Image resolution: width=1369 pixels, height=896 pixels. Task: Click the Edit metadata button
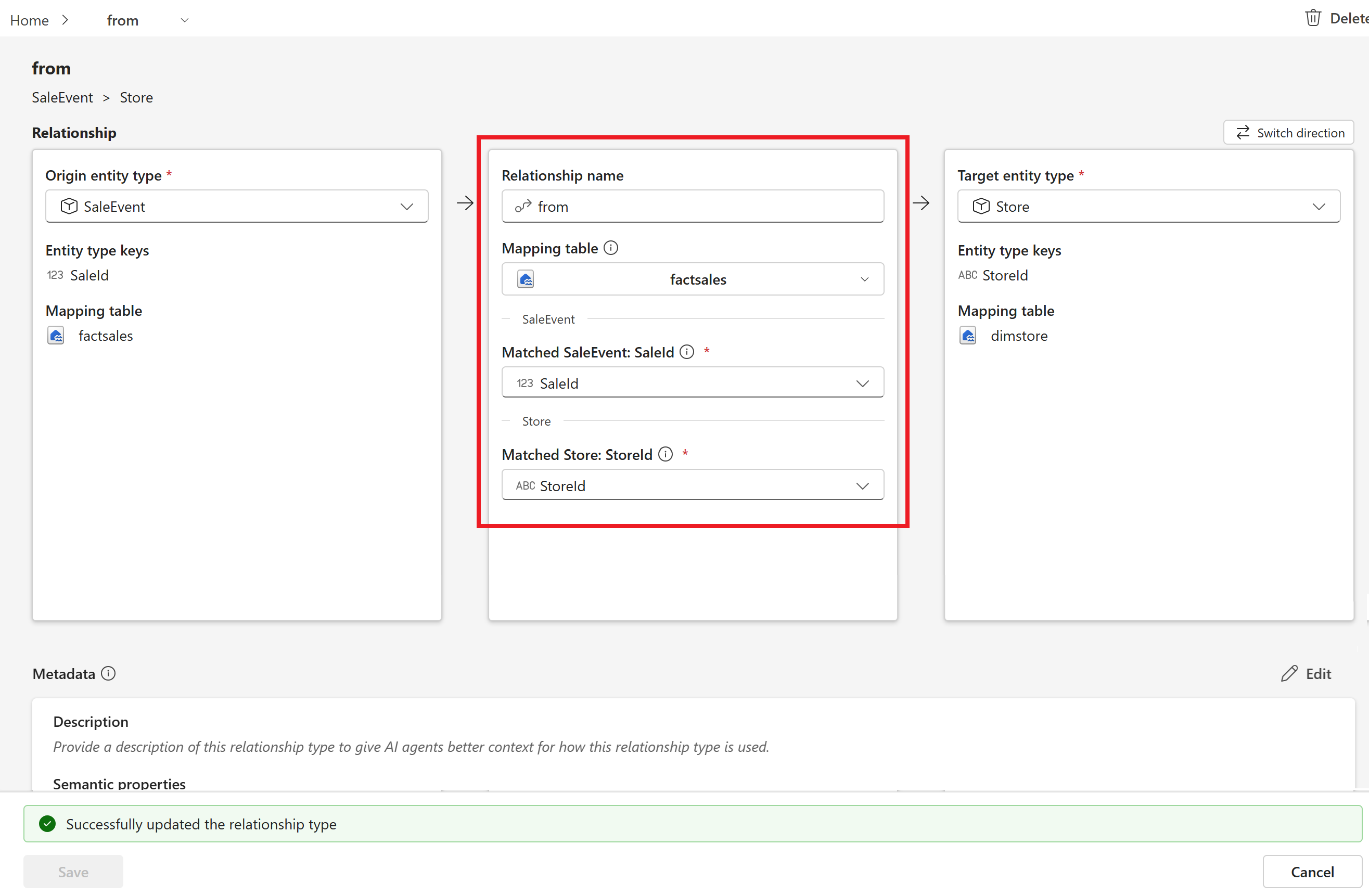(x=1306, y=673)
